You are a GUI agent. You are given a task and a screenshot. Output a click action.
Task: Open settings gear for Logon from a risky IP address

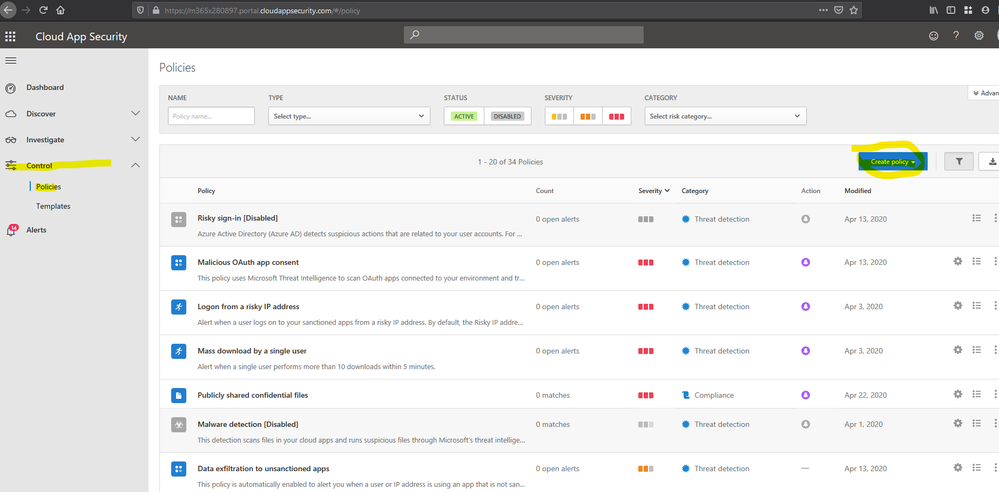click(957, 306)
